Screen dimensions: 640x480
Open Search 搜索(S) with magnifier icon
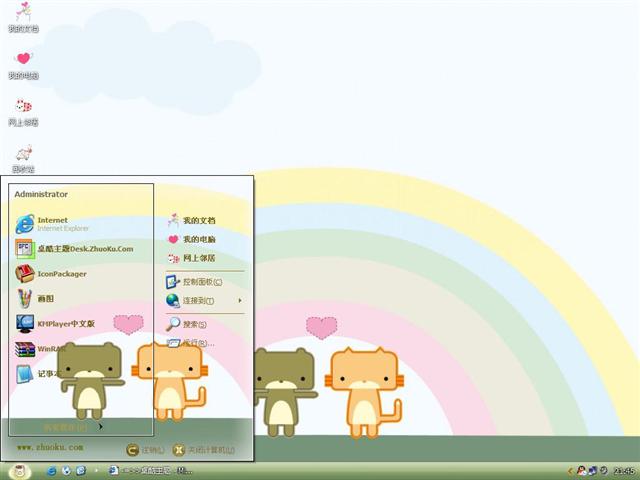click(186, 324)
